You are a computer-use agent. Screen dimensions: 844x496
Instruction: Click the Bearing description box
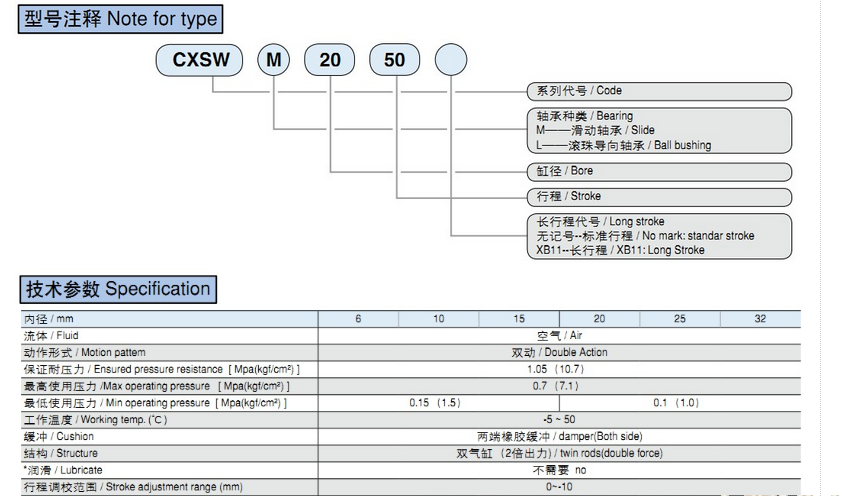click(660, 130)
